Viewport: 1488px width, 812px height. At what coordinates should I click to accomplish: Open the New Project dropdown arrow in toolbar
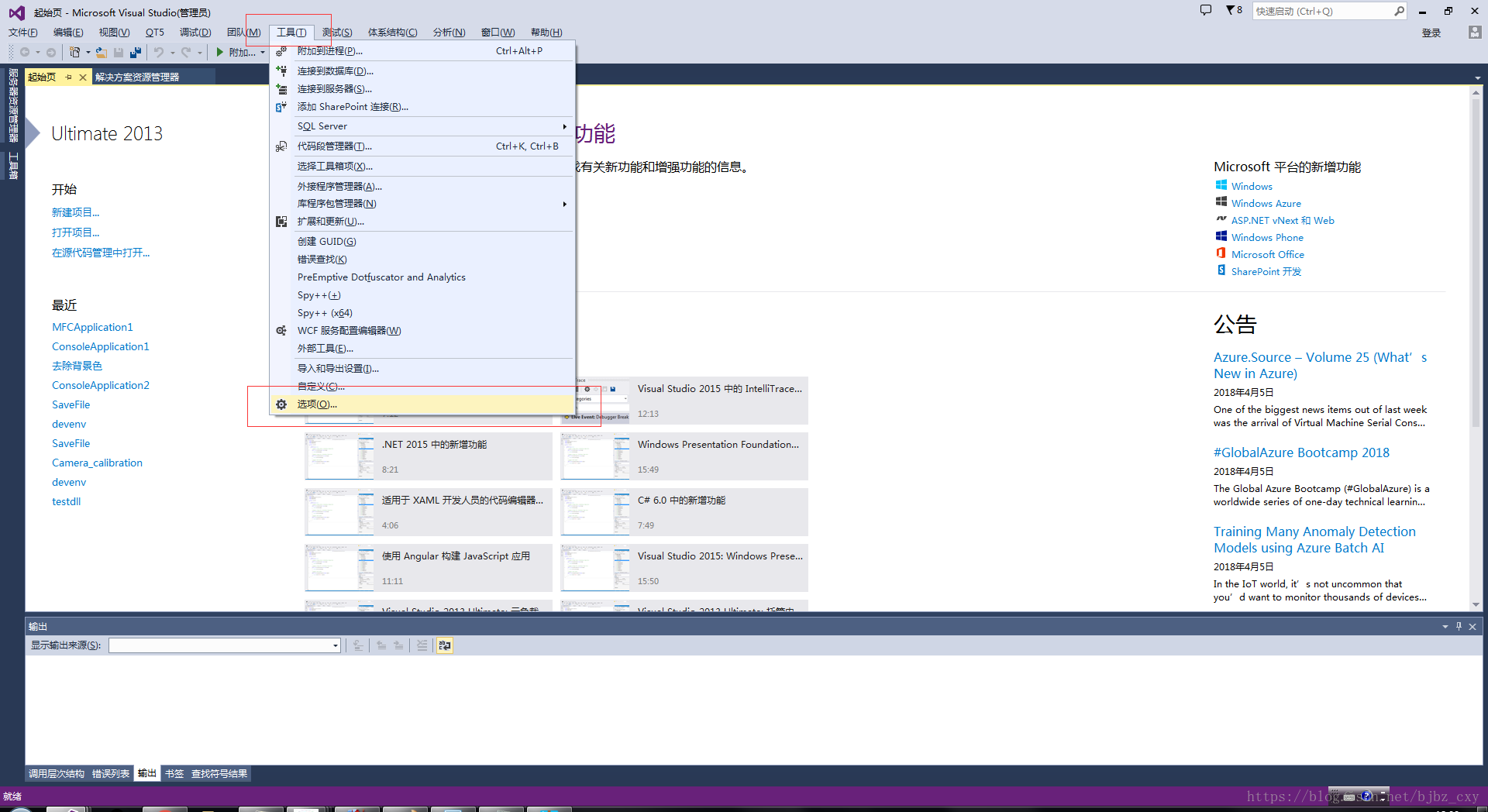click(x=88, y=53)
